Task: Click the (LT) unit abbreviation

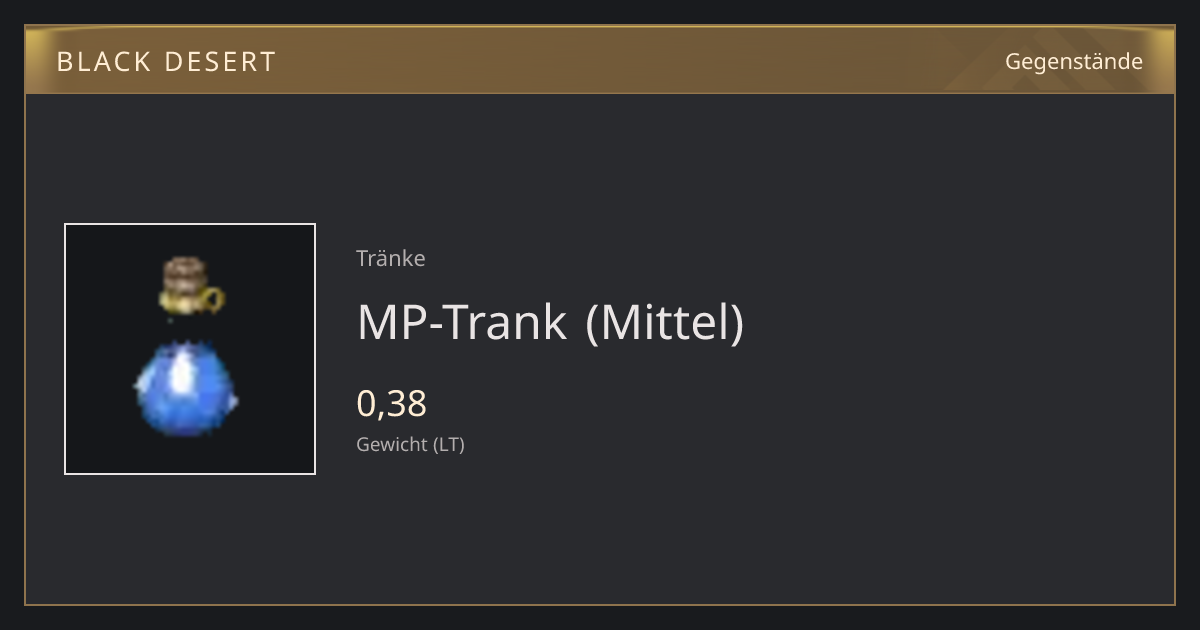Action: 449,445
